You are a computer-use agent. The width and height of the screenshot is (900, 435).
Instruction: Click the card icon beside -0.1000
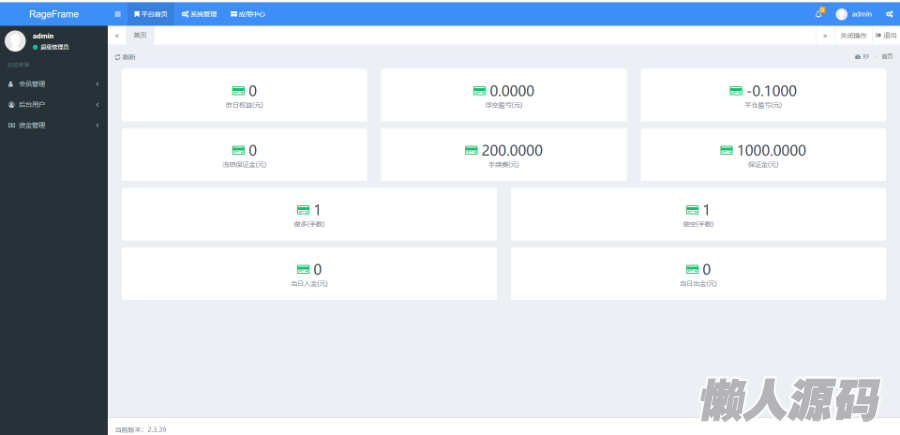[736, 91]
